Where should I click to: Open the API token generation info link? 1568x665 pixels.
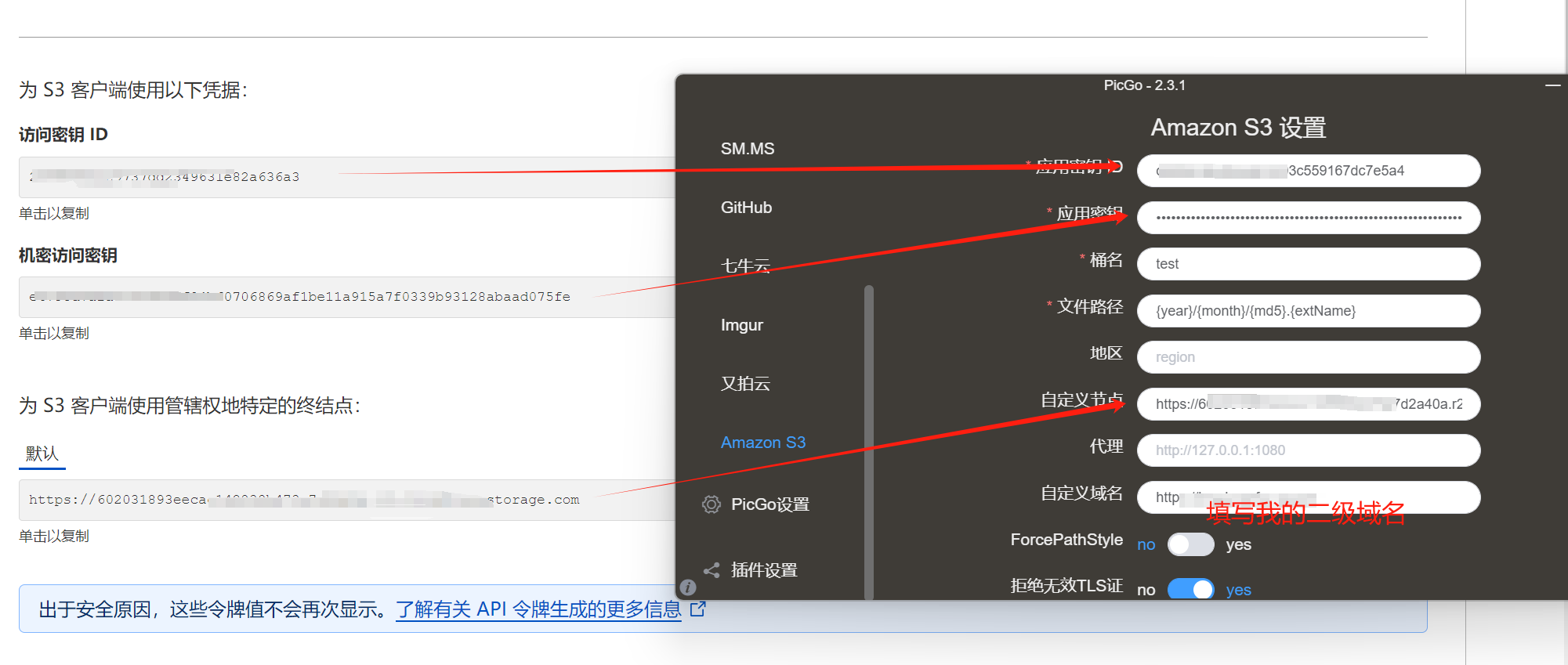click(x=538, y=609)
